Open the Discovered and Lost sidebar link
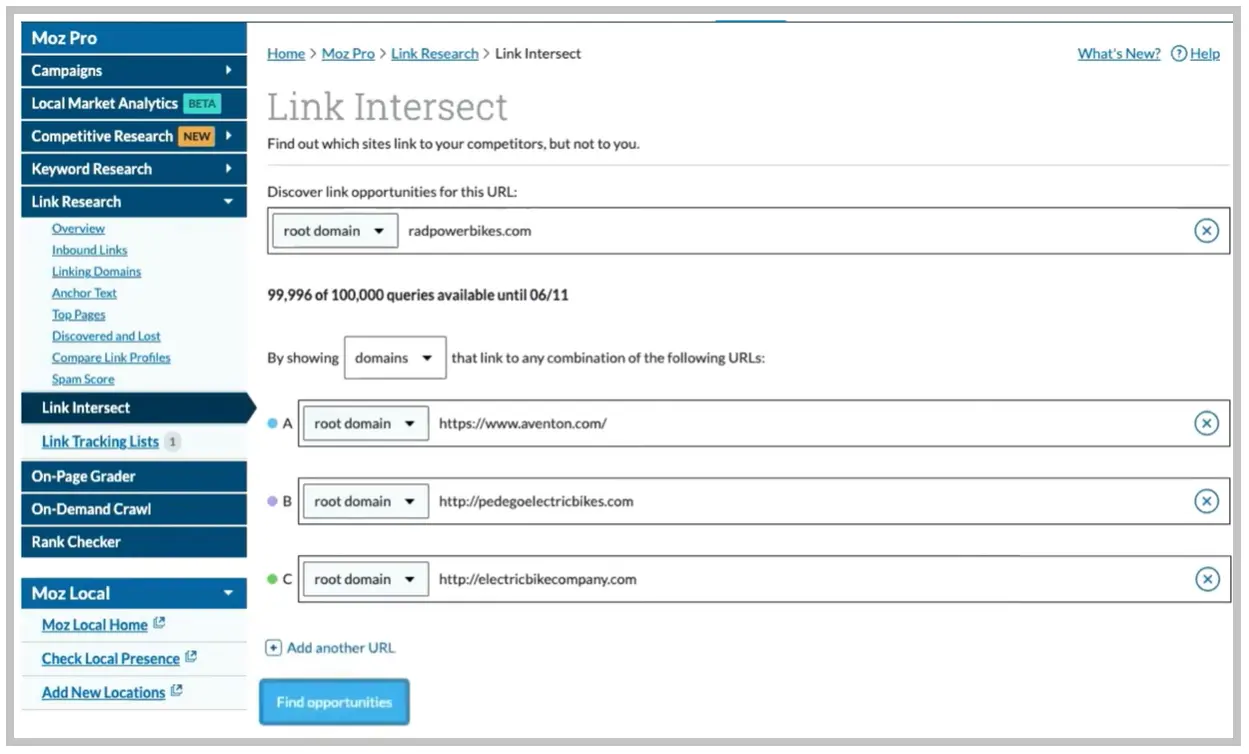This screenshot has width=1249, height=754. click(x=106, y=336)
